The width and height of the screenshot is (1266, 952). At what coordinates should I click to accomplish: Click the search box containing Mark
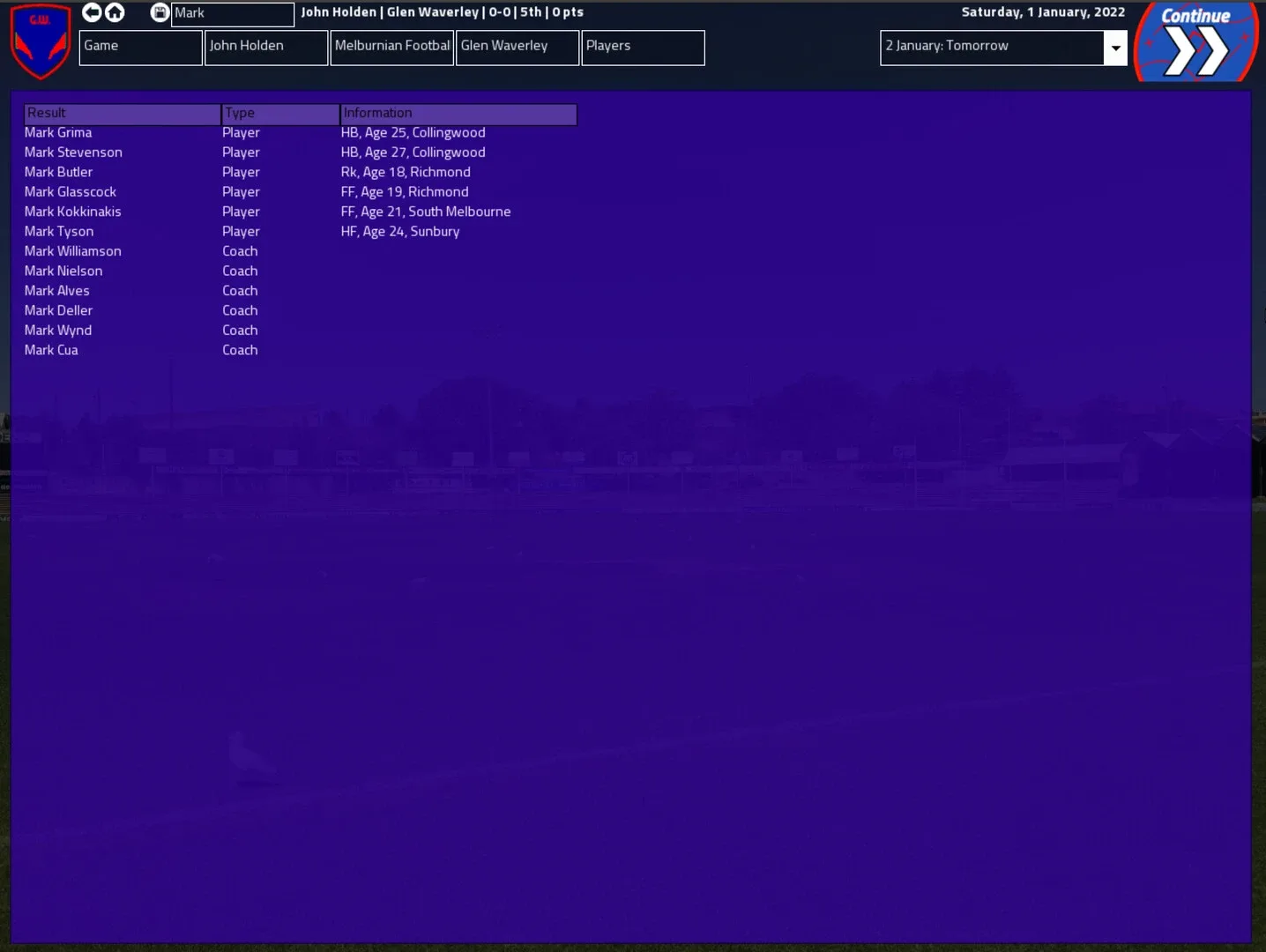(x=233, y=14)
